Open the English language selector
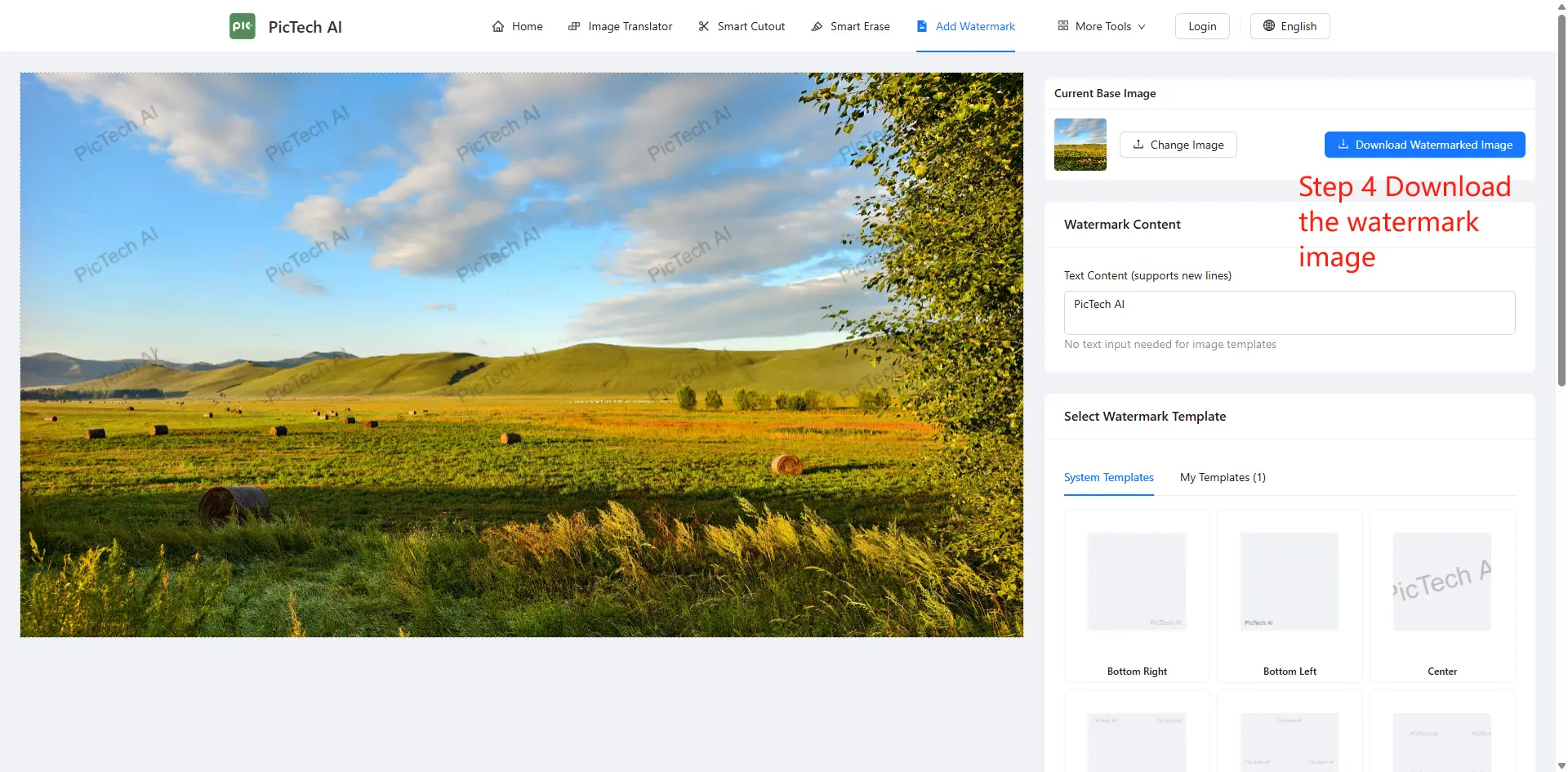 coord(1290,26)
